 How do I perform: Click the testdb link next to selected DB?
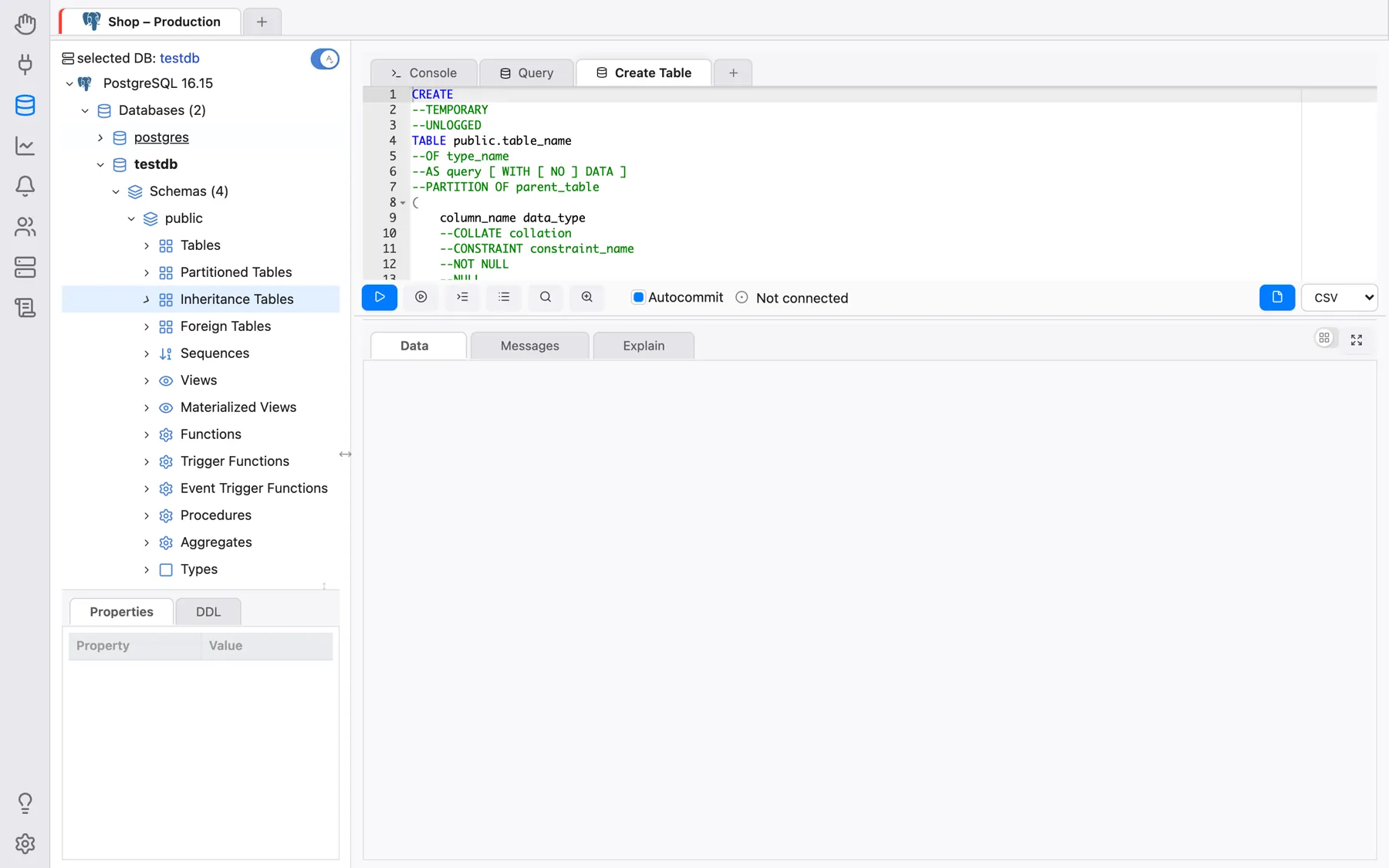pos(180,58)
